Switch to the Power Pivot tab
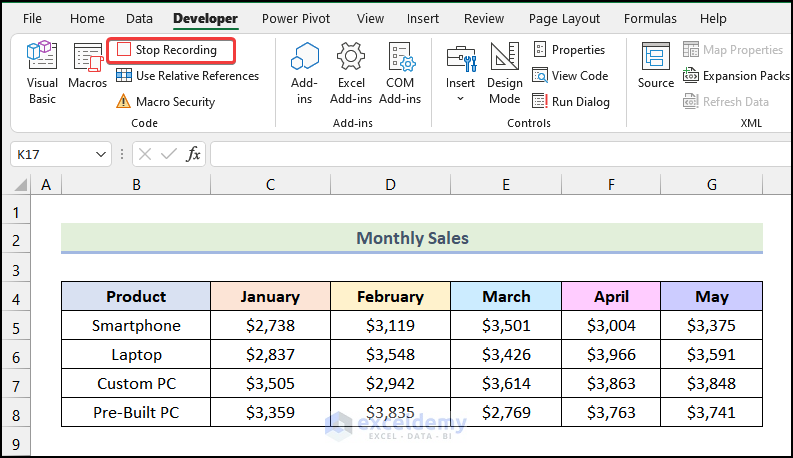 pyautogui.click(x=296, y=18)
